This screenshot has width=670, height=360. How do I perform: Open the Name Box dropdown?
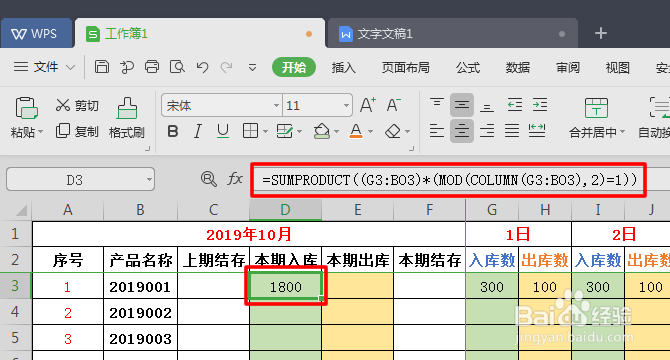[x=149, y=179]
